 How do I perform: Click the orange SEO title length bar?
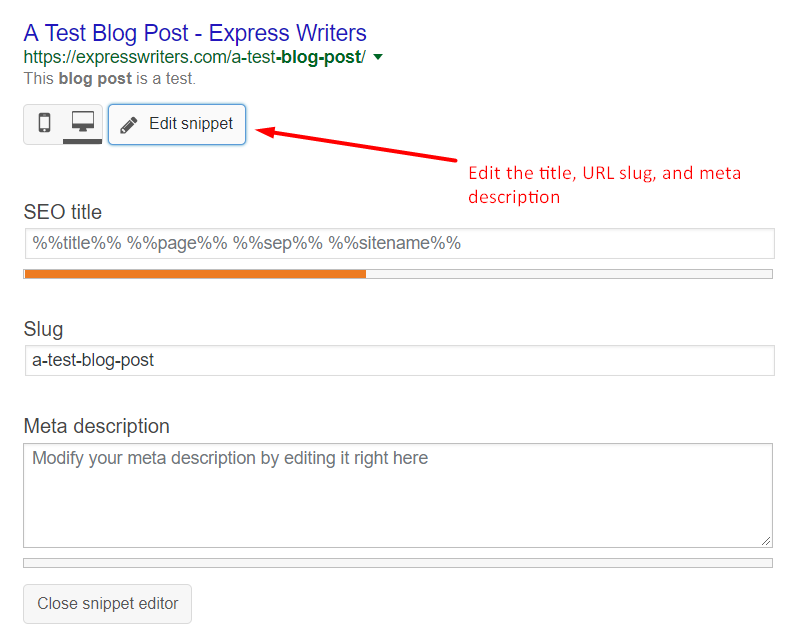195,273
